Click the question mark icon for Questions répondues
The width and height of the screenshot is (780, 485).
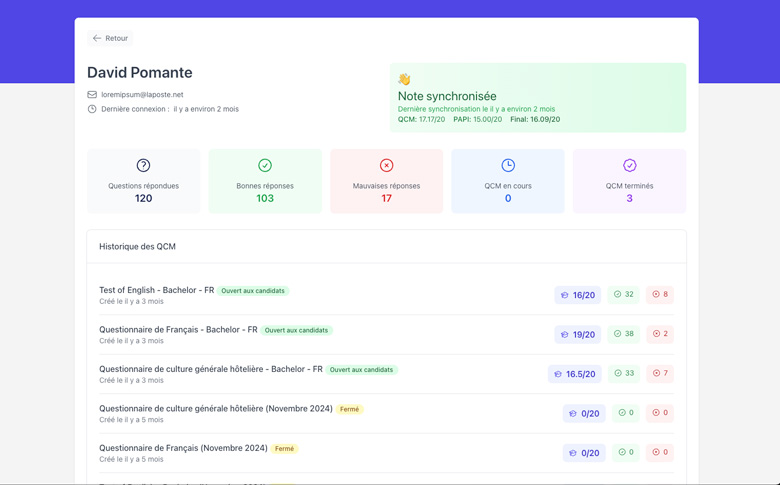coord(143,165)
